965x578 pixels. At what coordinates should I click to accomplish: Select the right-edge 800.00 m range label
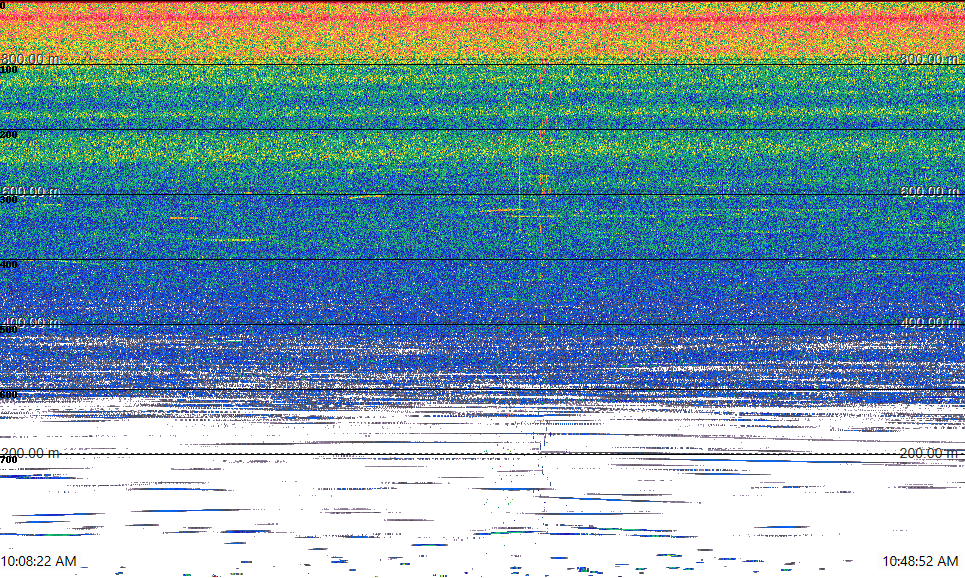(x=930, y=58)
